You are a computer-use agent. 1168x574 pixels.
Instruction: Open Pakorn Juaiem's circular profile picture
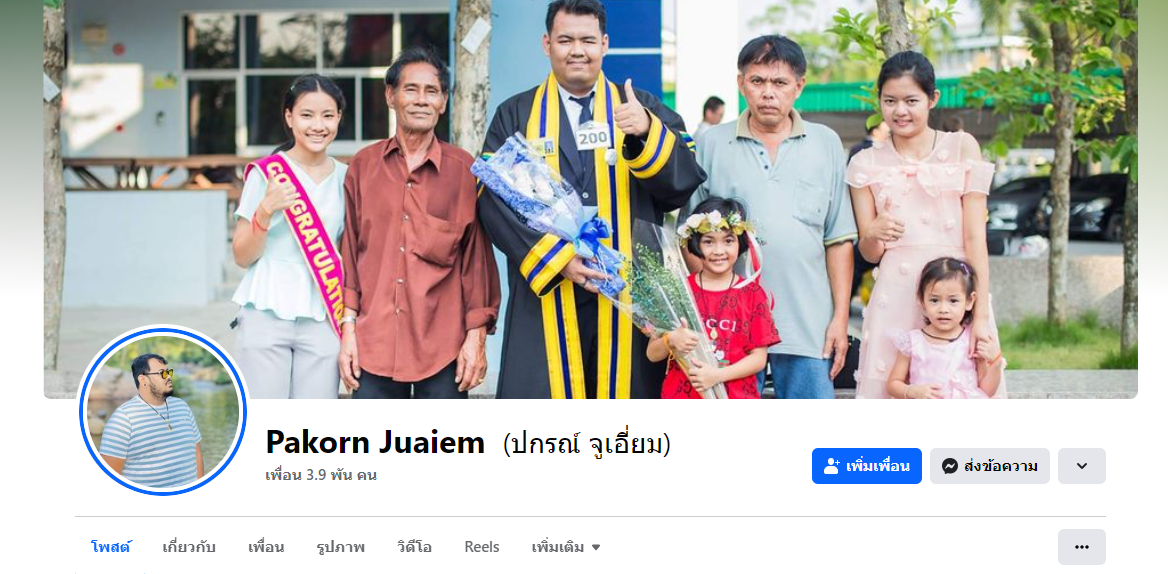[162, 410]
